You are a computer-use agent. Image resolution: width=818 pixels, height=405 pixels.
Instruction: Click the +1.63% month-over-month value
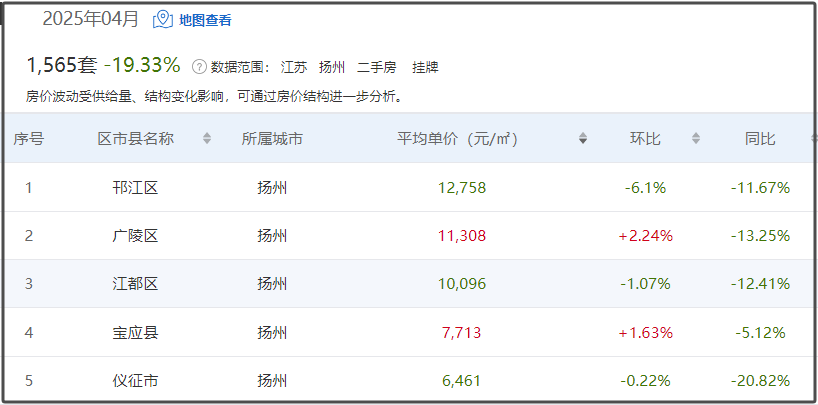point(645,332)
